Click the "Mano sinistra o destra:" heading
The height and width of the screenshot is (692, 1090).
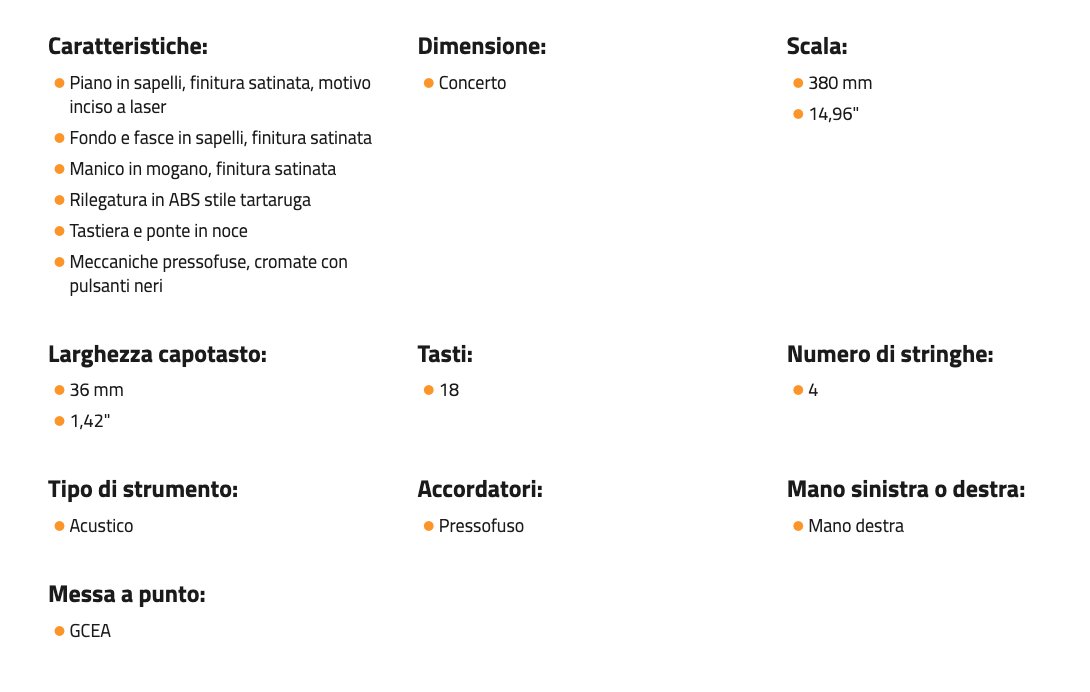point(905,490)
